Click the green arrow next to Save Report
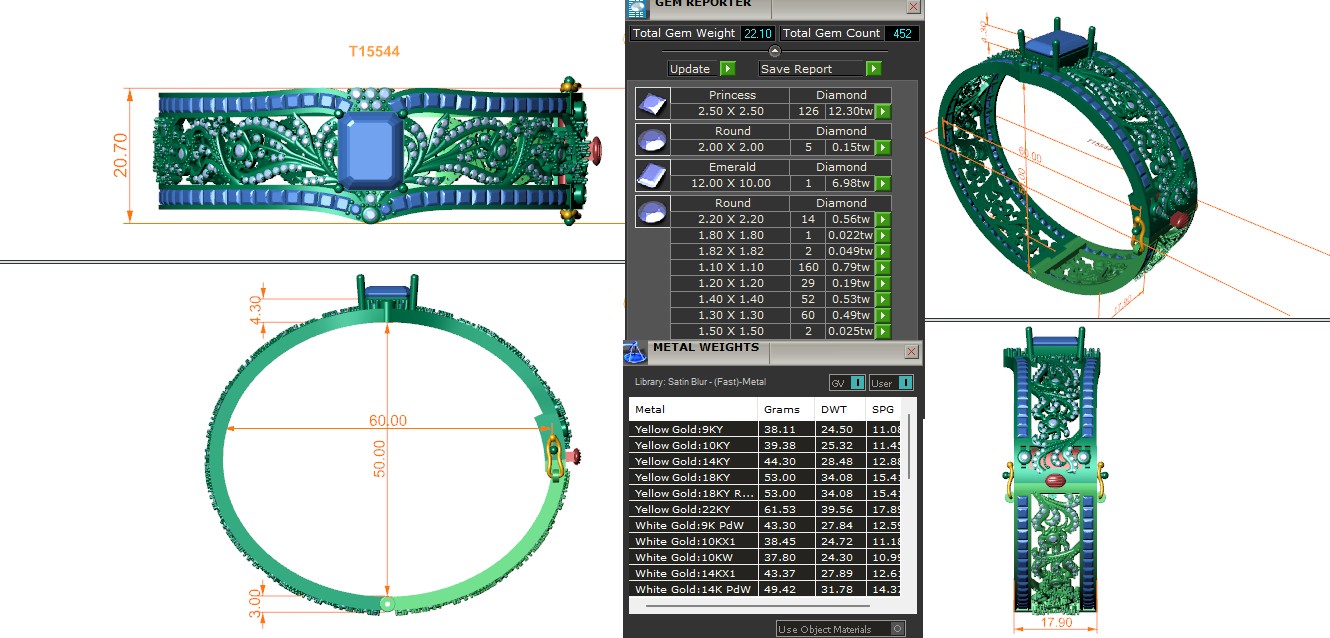The image size is (1330, 638). (x=874, y=69)
